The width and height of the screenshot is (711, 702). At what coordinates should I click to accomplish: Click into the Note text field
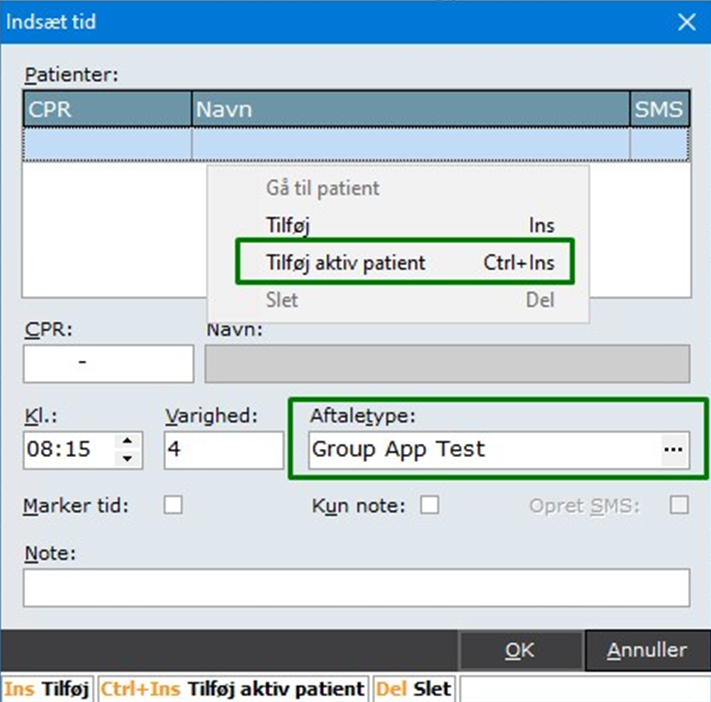[x=356, y=588]
